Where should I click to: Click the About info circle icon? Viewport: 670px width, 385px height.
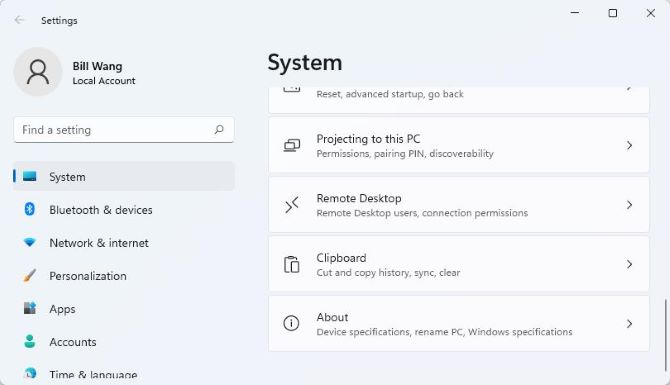(291, 323)
